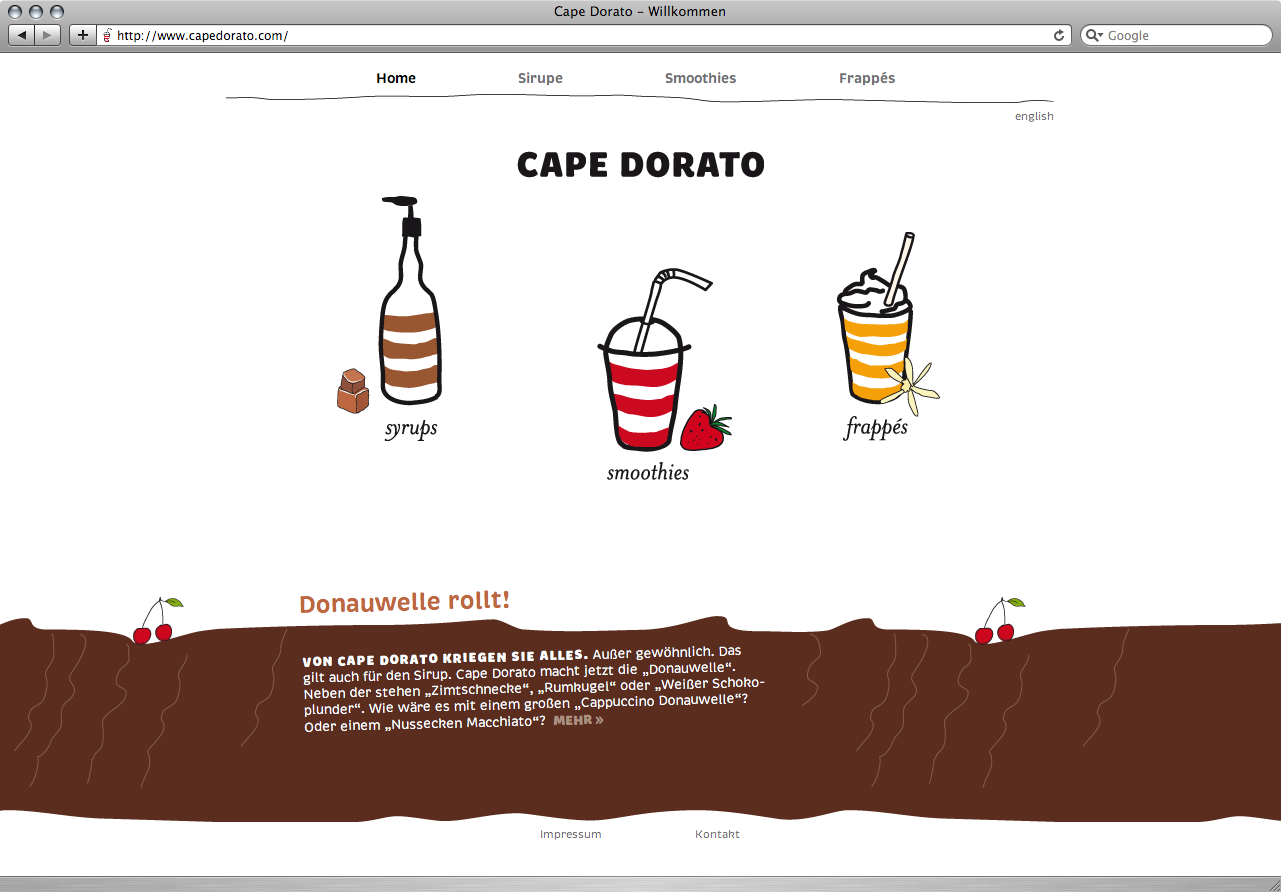Open the Impressum footer link
1281x892 pixels.
571,834
